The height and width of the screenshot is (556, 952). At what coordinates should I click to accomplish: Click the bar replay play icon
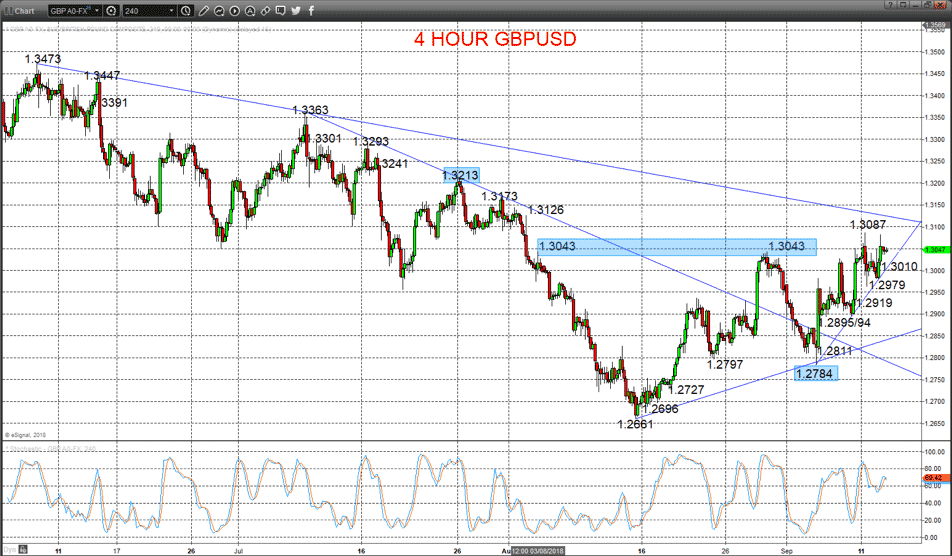tap(234, 11)
